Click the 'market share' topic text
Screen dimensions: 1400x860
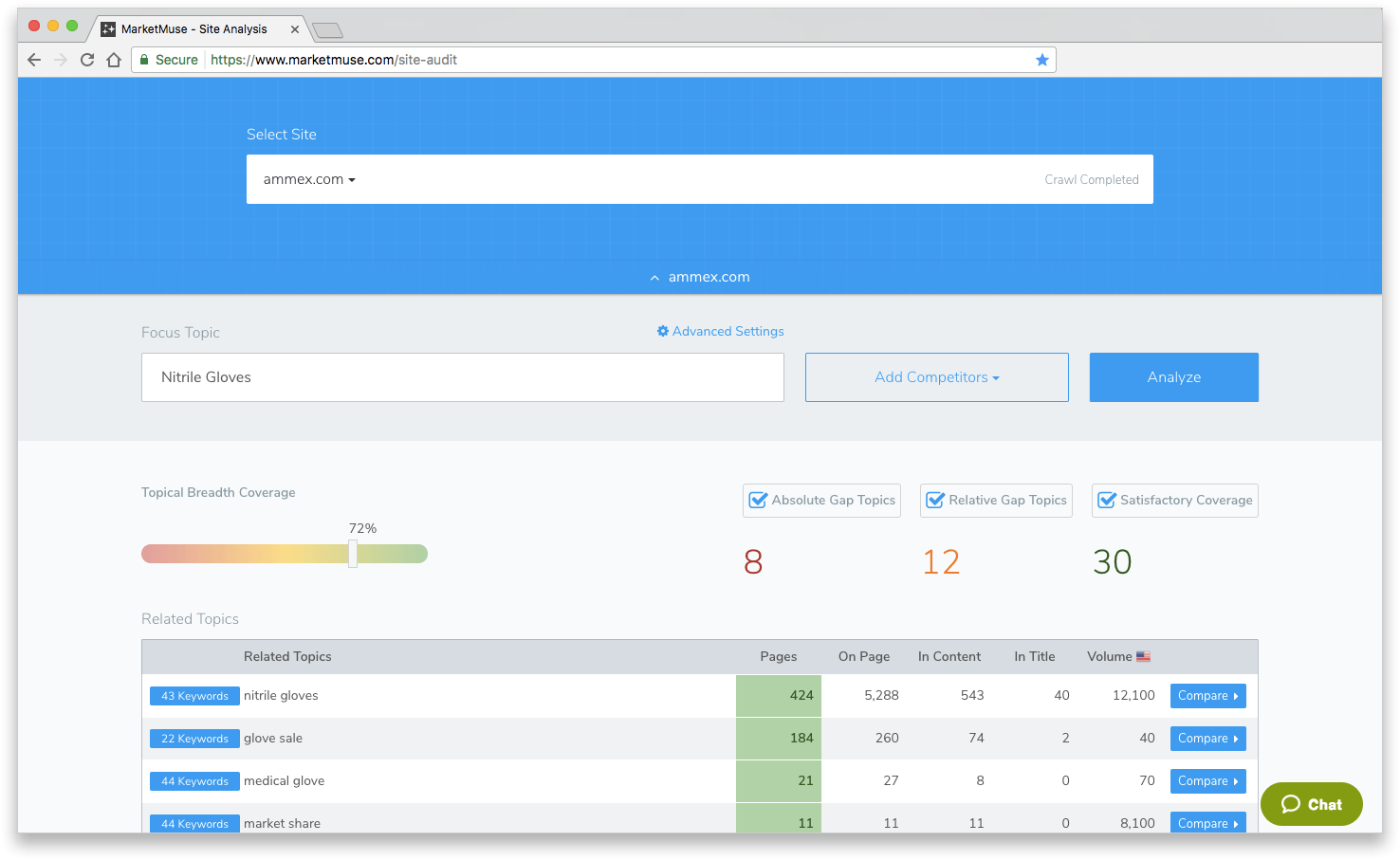pos(282,823)
